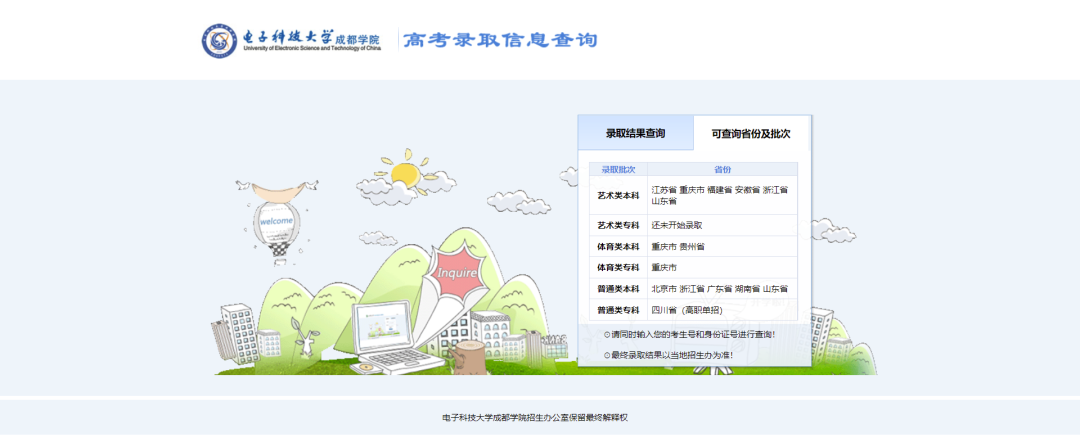Click the 最终录取结果以当地招生办为准 note
1080x442 pixels.
tap(668, 355)
